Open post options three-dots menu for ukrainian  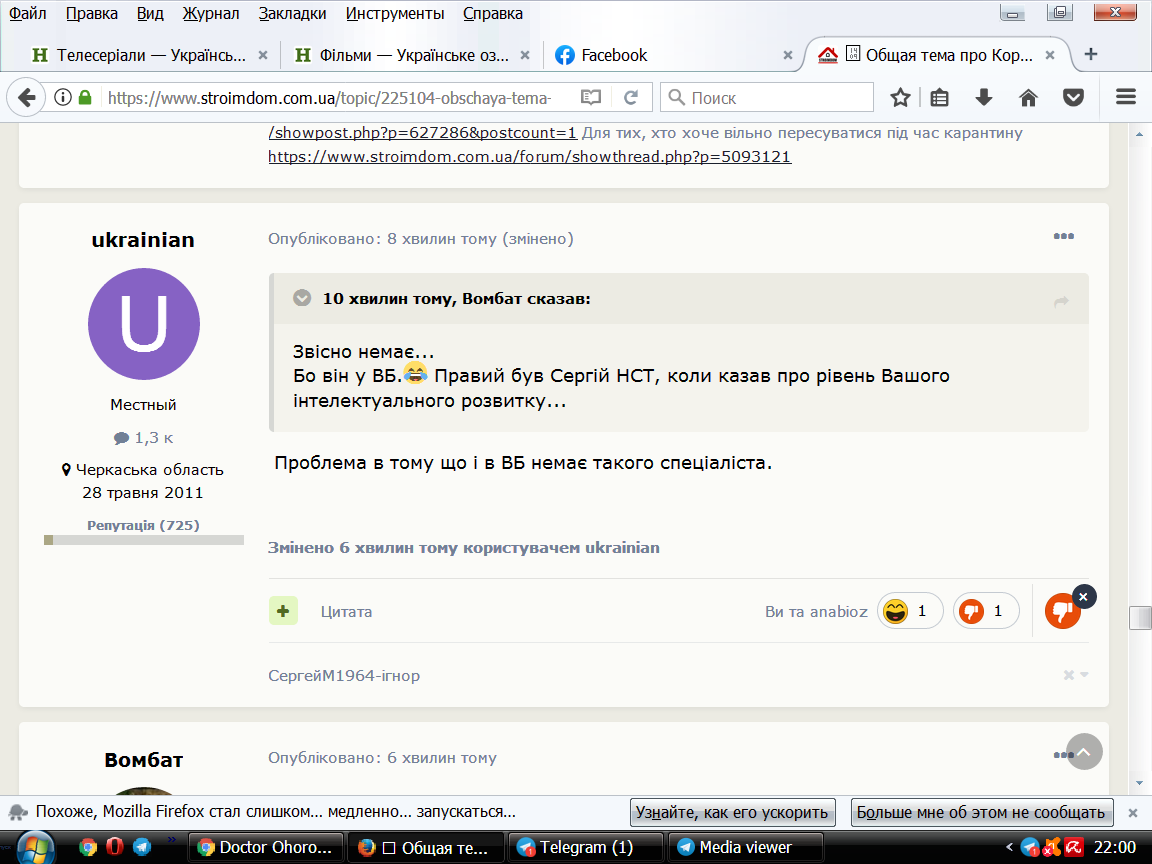[1063, 237]
